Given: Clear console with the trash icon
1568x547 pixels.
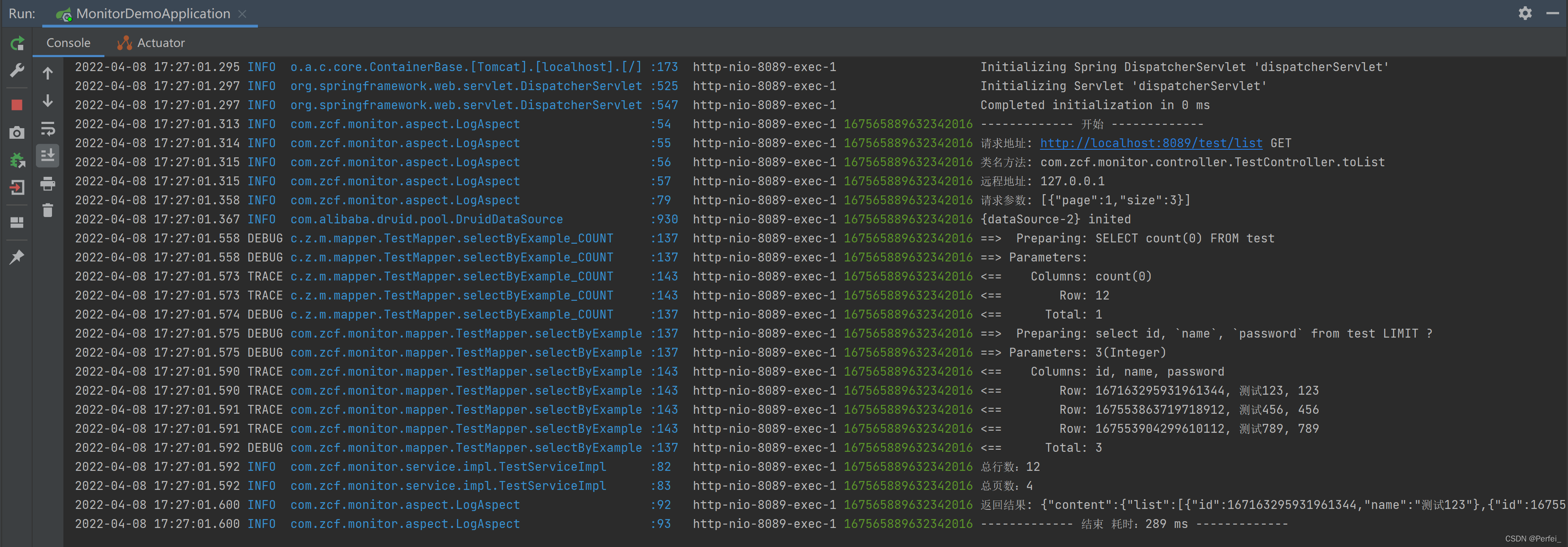Looking at the screenshot, I should (x=47, y=211).
